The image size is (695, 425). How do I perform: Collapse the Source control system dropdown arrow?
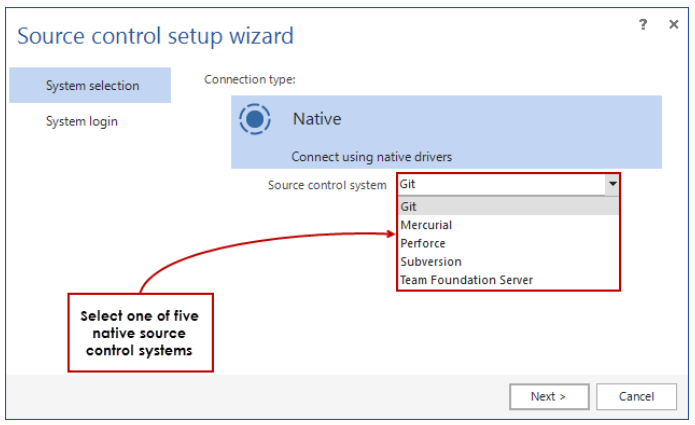pos(612,184)
